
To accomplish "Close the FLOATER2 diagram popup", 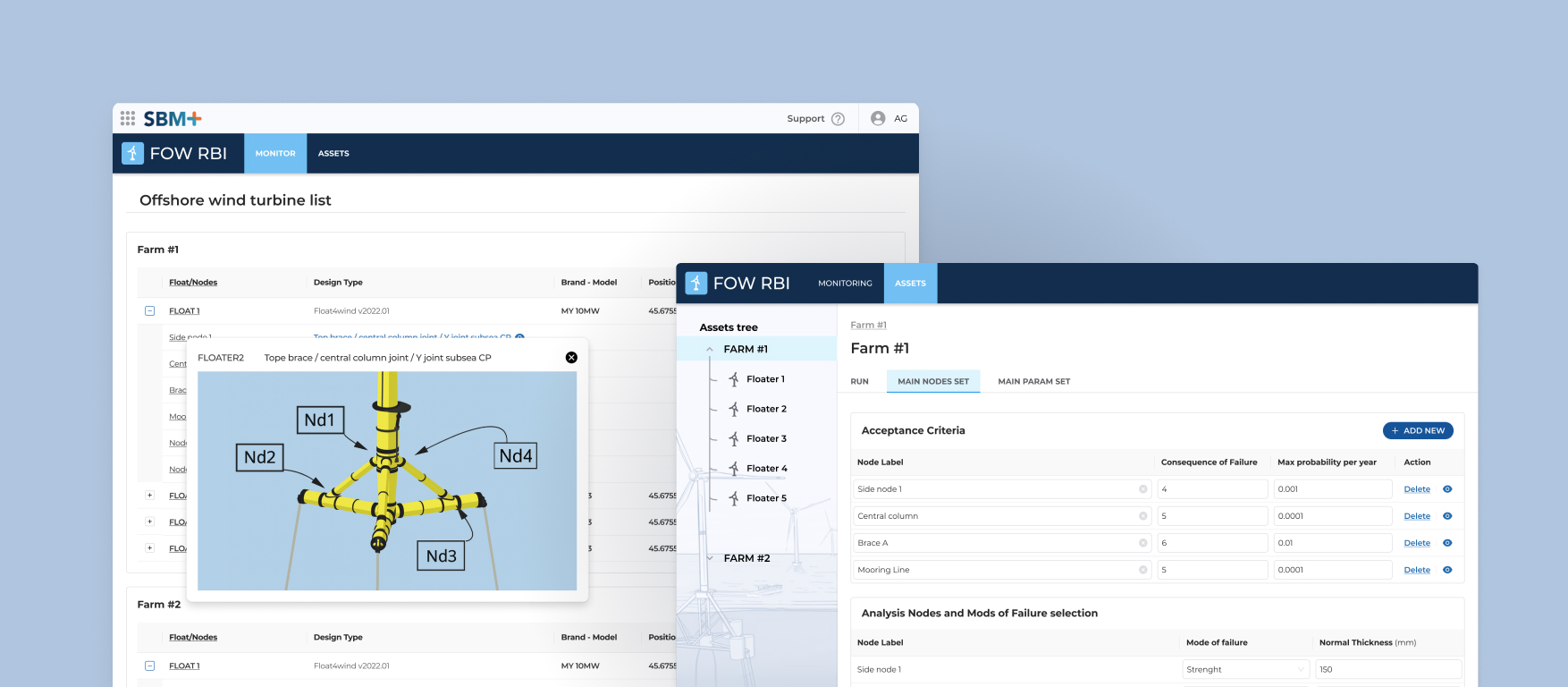I will tap(571, 358).
